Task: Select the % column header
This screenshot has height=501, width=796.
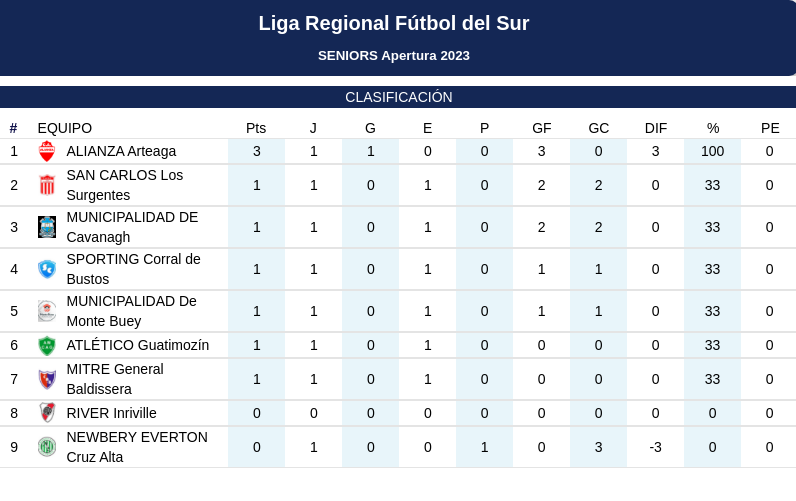Action: pyautogui.click(x=713, y=128)
